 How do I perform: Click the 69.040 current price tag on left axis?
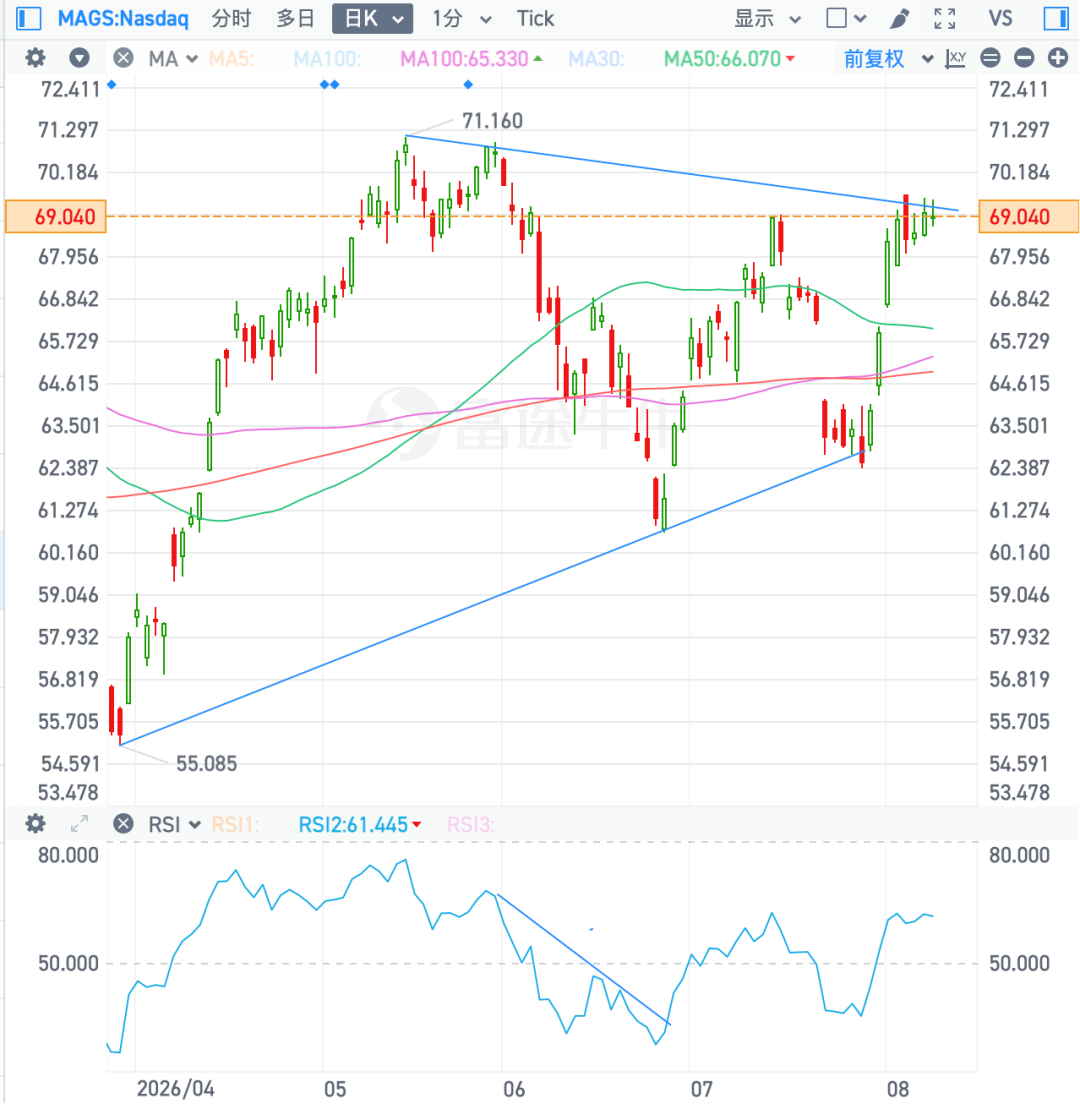coord(56,217)
